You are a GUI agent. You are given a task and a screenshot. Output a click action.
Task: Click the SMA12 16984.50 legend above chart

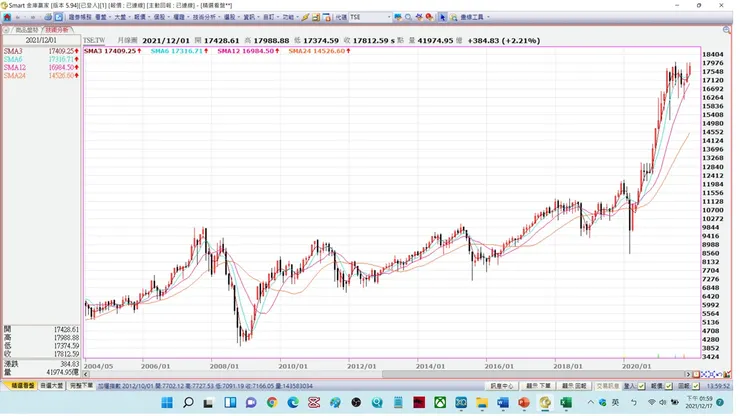248,51
